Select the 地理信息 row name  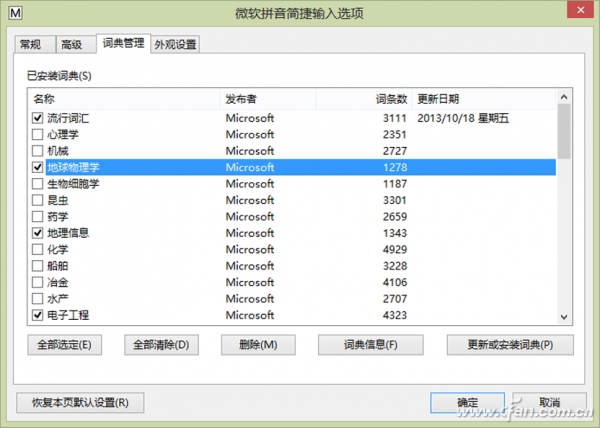[x=68, y=233]
